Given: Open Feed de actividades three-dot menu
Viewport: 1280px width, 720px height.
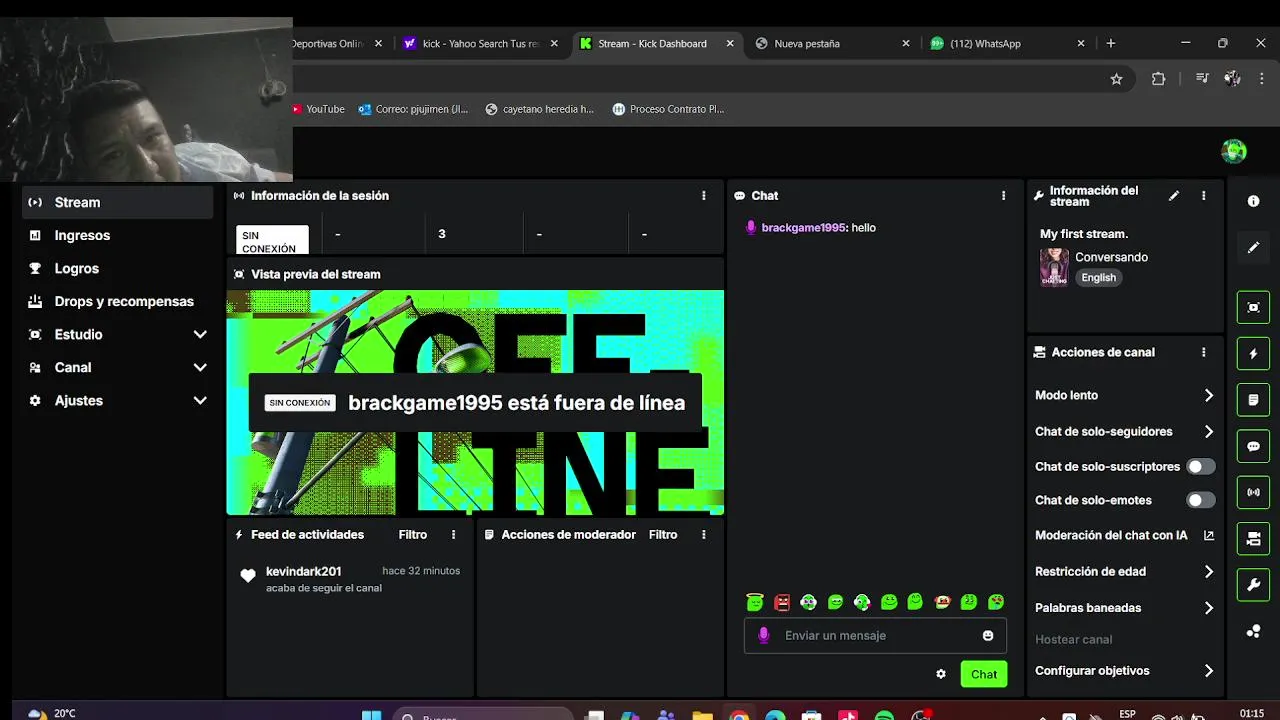Looking at the screenshot, I should [453, 535].
